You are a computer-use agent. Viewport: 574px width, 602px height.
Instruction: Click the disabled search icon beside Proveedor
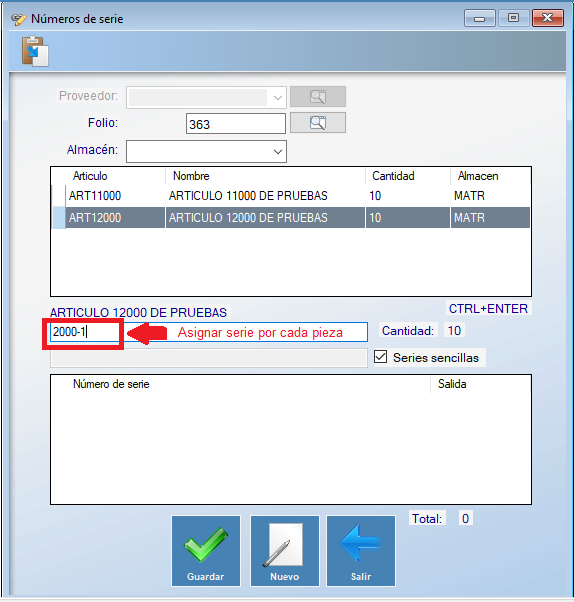318,96
